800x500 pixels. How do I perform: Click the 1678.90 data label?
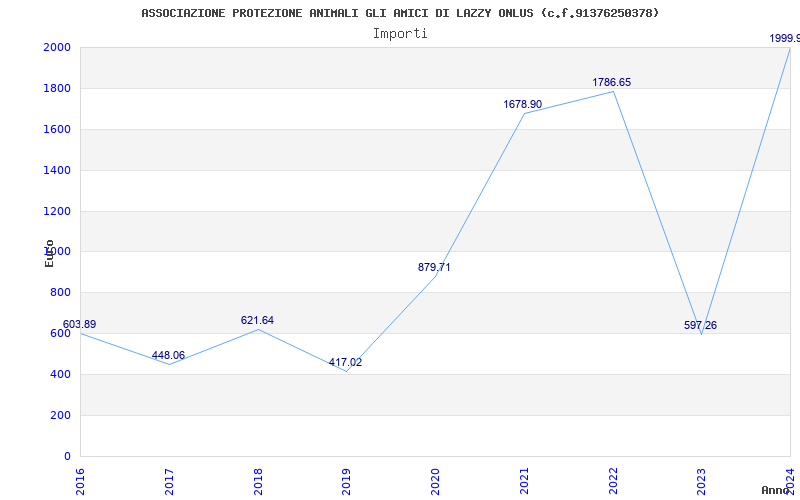click(x=522, y=104)
